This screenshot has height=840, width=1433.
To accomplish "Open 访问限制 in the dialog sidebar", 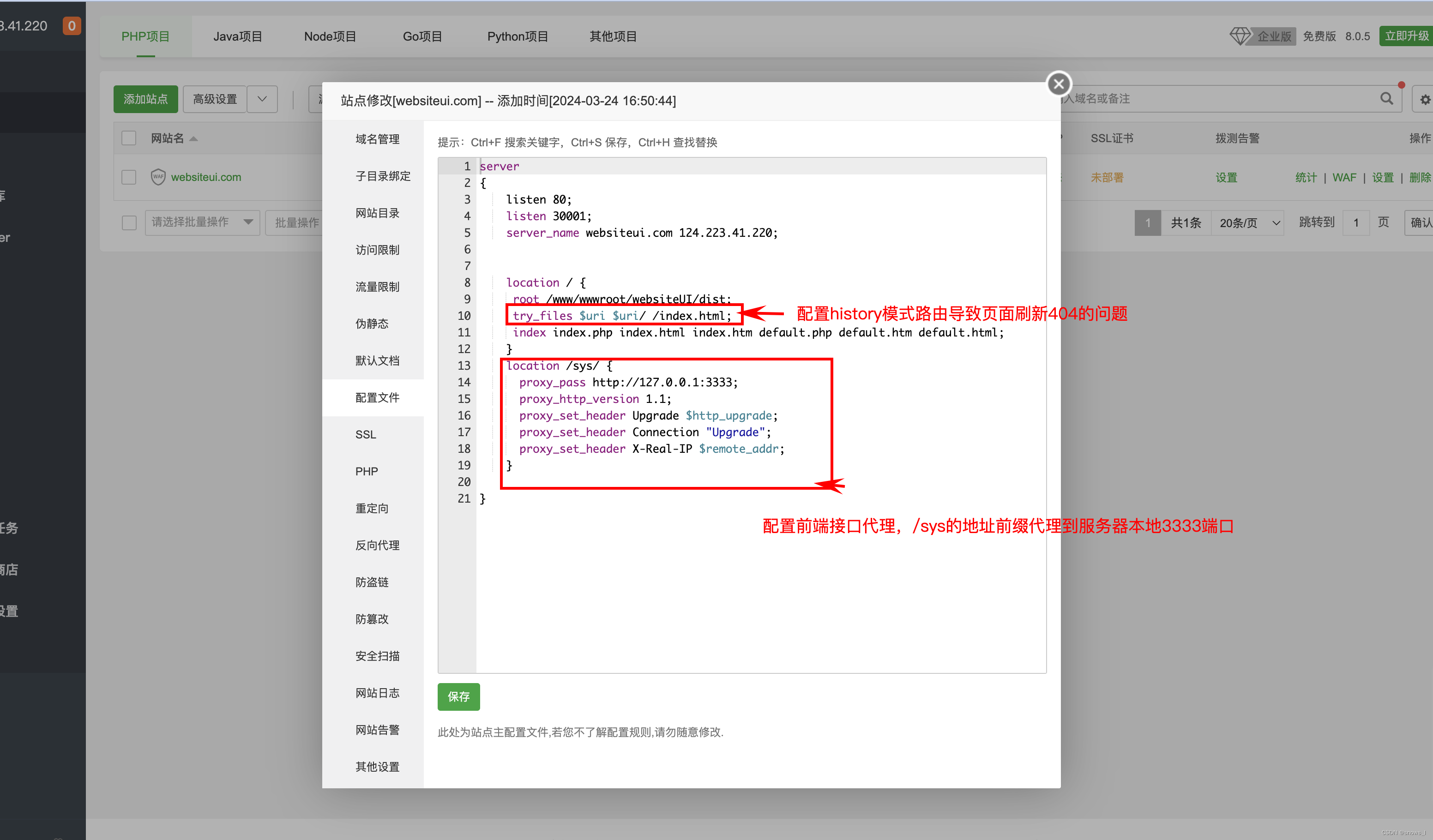I will 373,250.
